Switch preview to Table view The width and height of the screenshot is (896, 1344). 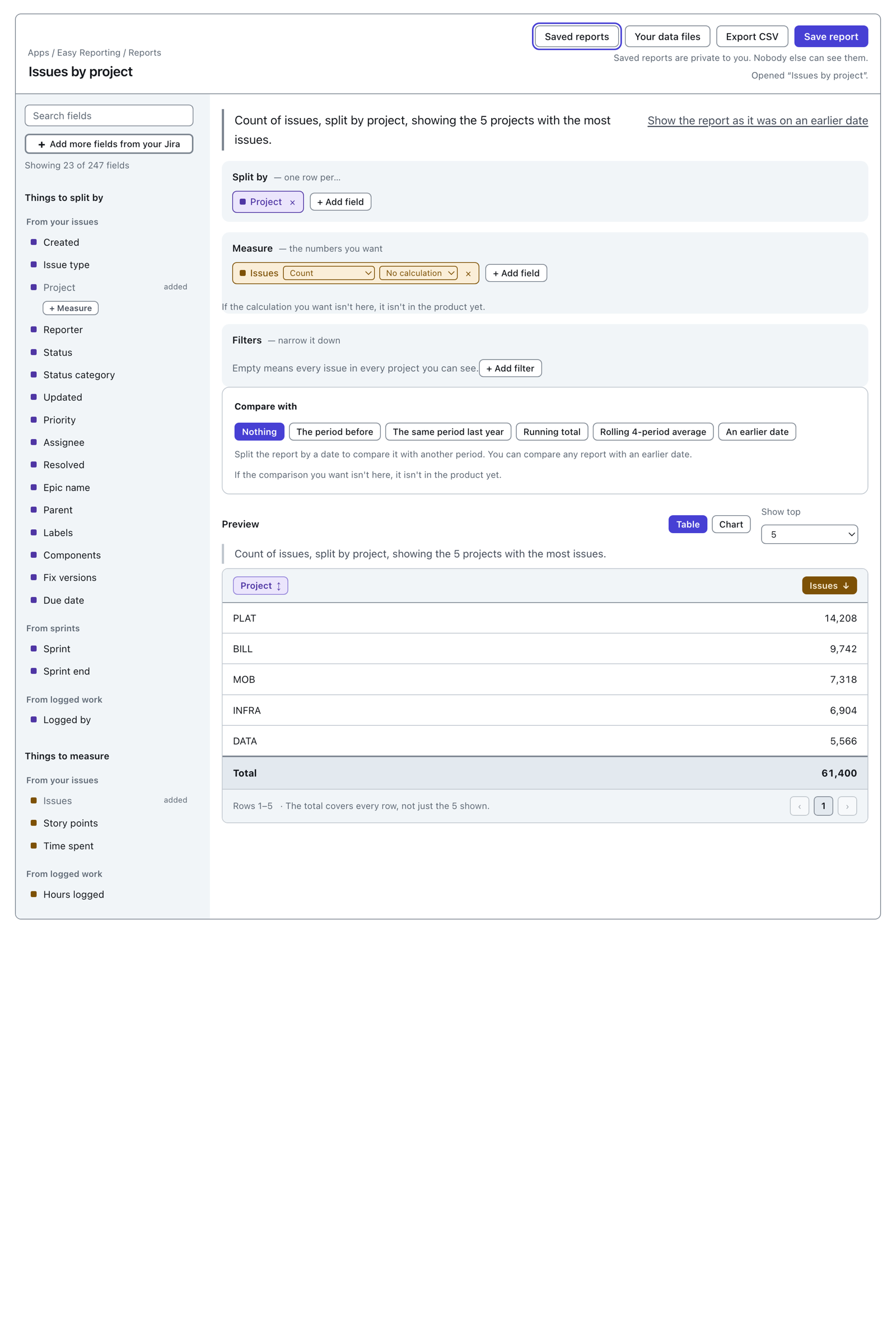point(688,524)
